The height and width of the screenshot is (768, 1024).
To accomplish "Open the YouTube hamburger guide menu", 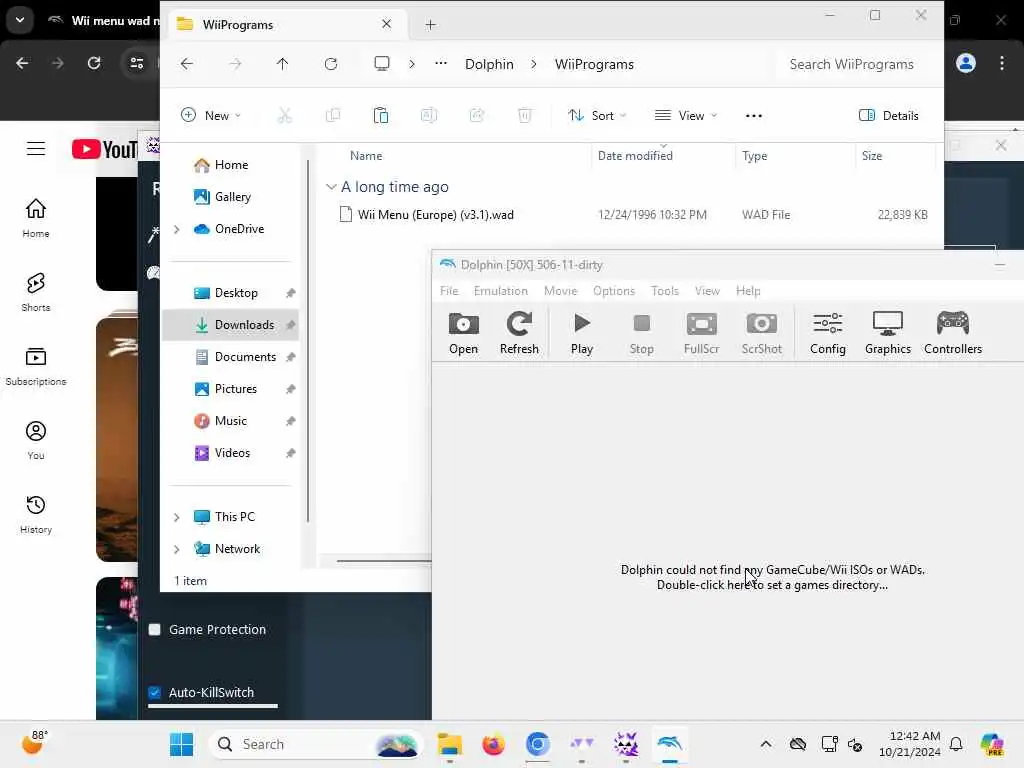I will click(36, 149).
